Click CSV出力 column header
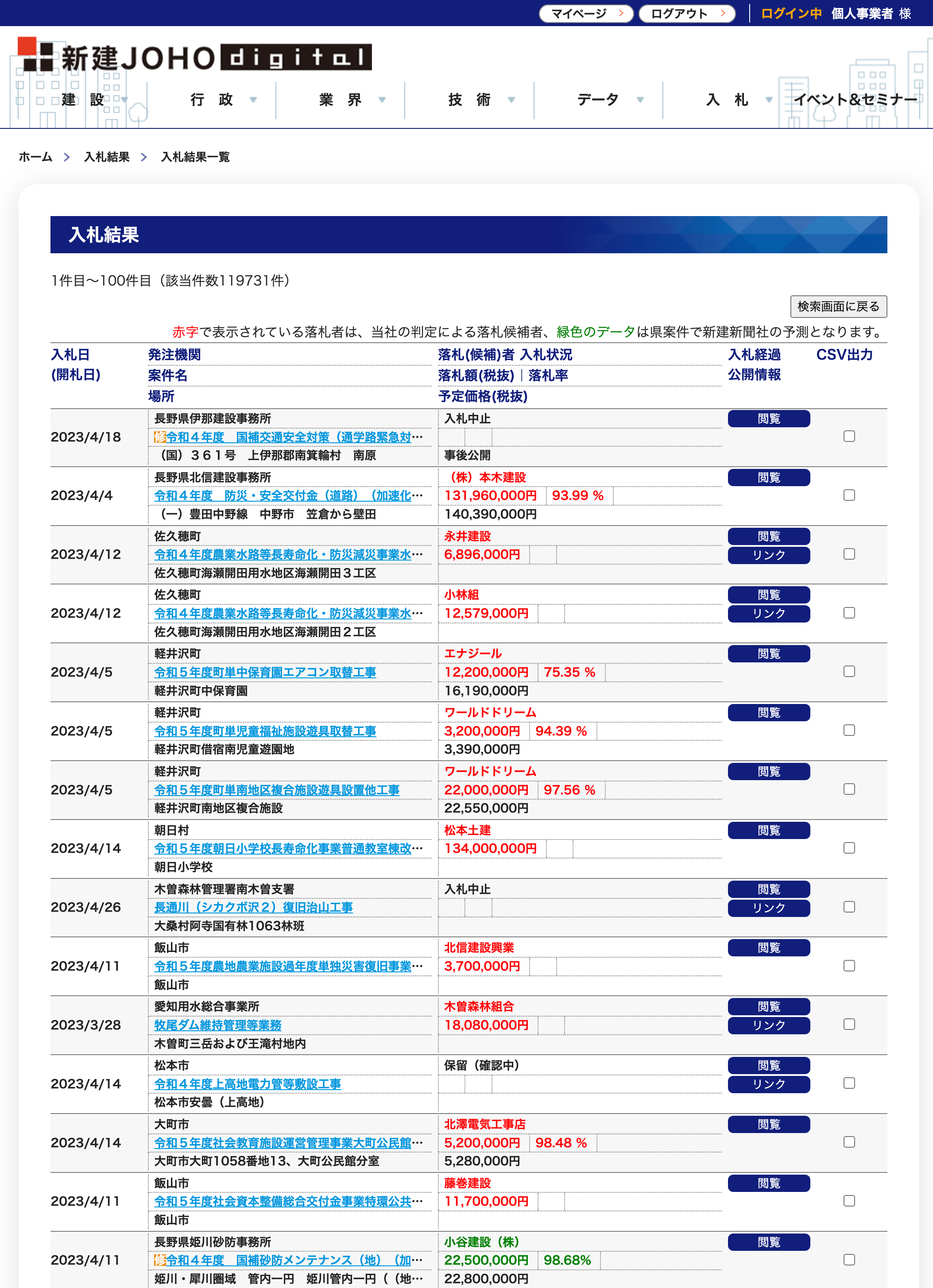Image resolution: width=933 pixels, height=1288 pixels. tap(844, 355)
